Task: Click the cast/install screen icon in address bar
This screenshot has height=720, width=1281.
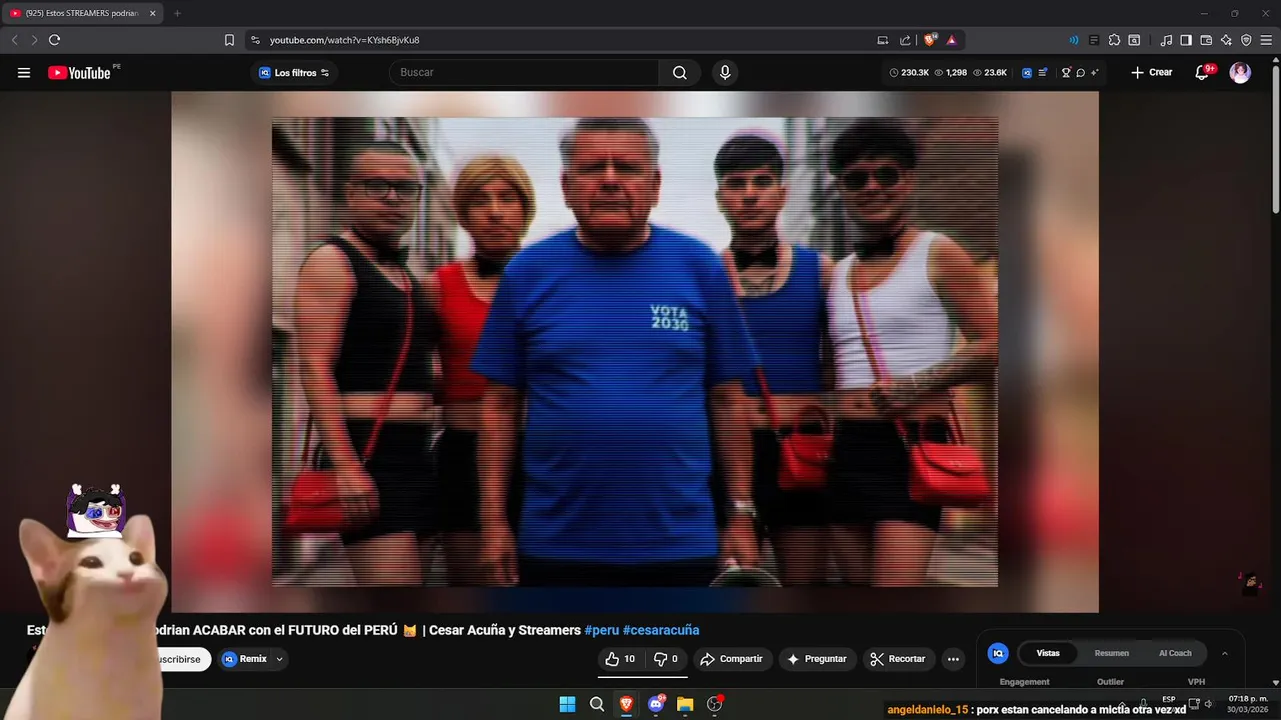Action: (x=882, y=40)
